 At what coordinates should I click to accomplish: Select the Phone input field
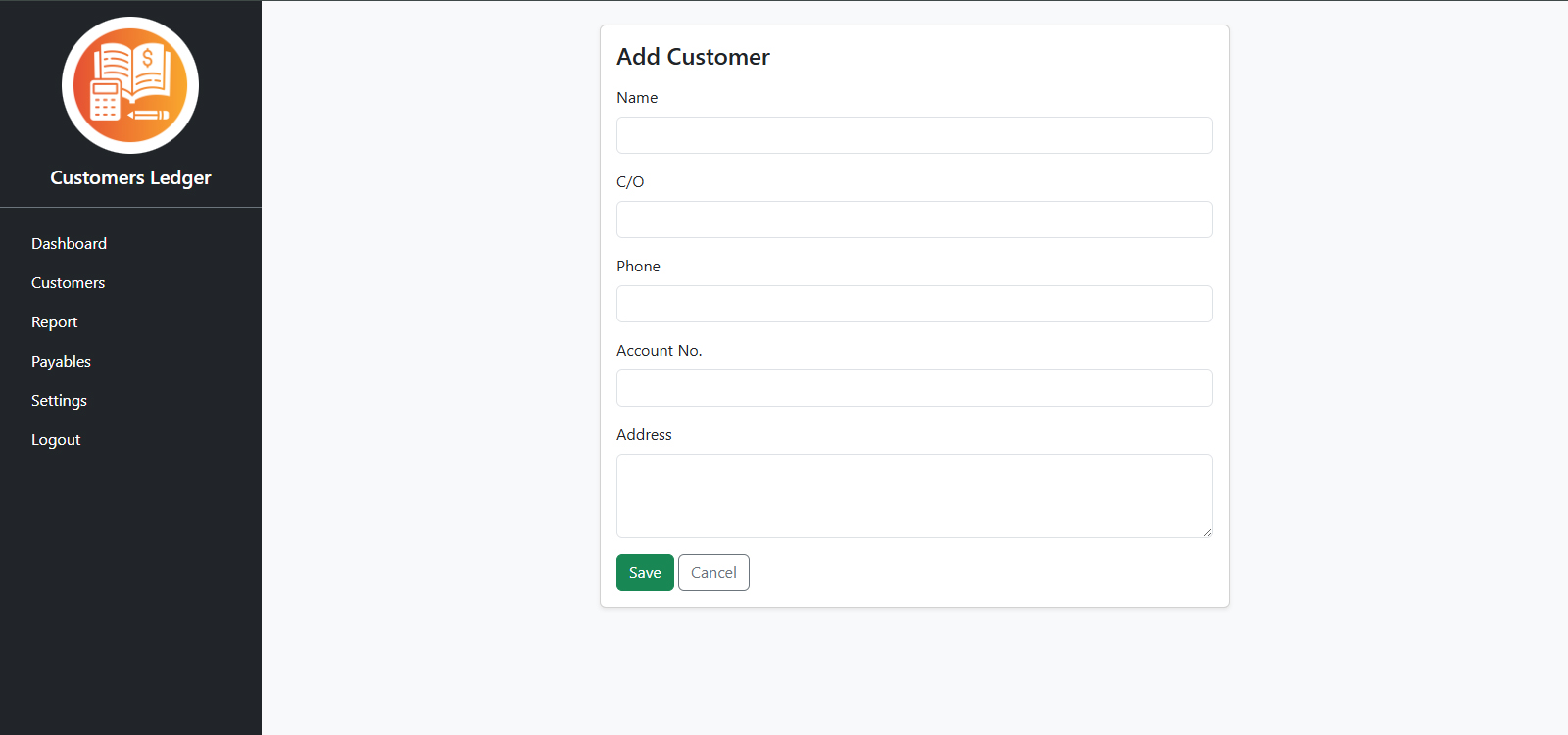(x=914, y=304)
